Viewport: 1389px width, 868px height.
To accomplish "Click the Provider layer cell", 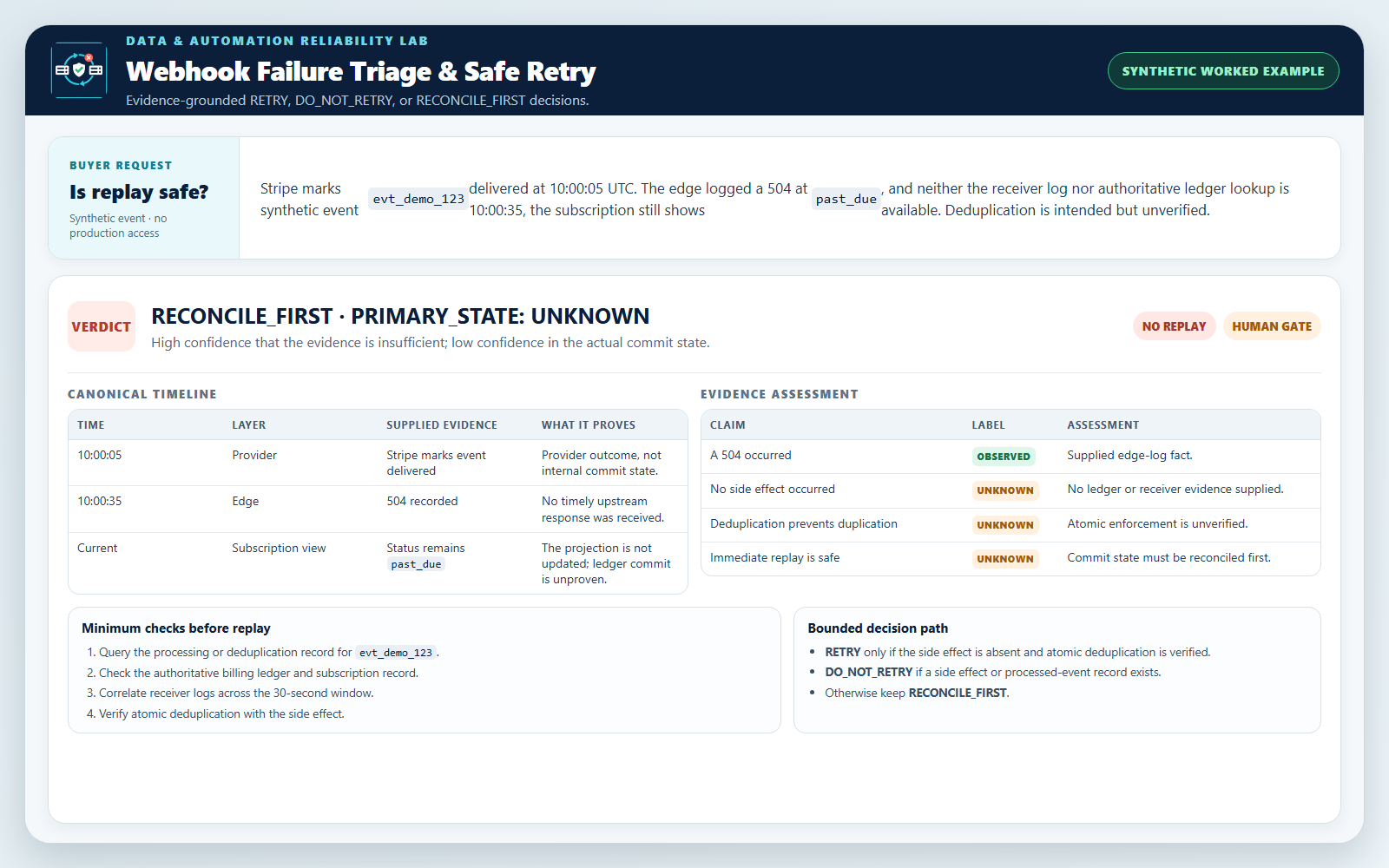I will click(x=254, y=455).
